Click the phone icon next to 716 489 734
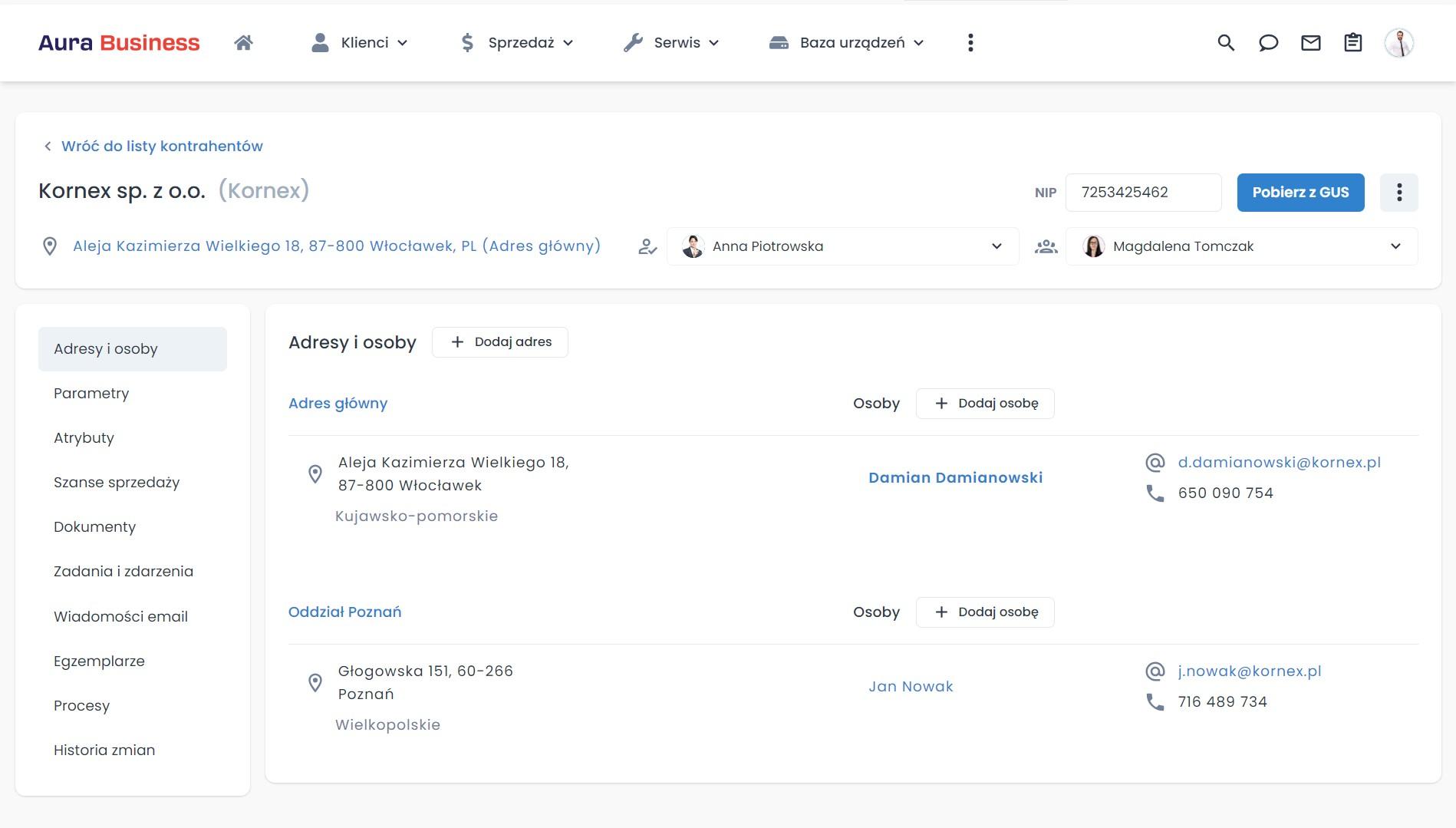 point(1155,701)
